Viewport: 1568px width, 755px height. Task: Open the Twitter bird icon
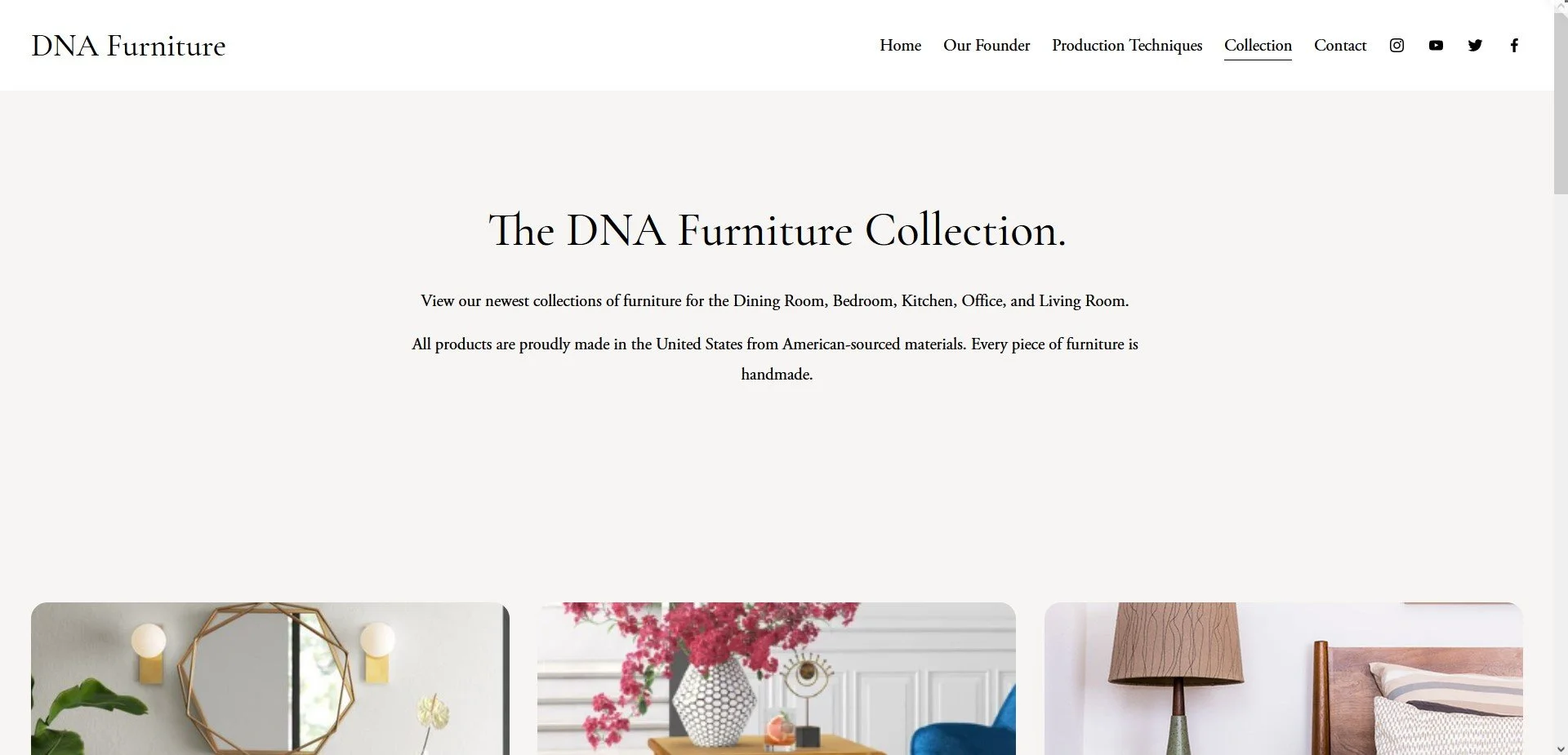[1475, 46]
